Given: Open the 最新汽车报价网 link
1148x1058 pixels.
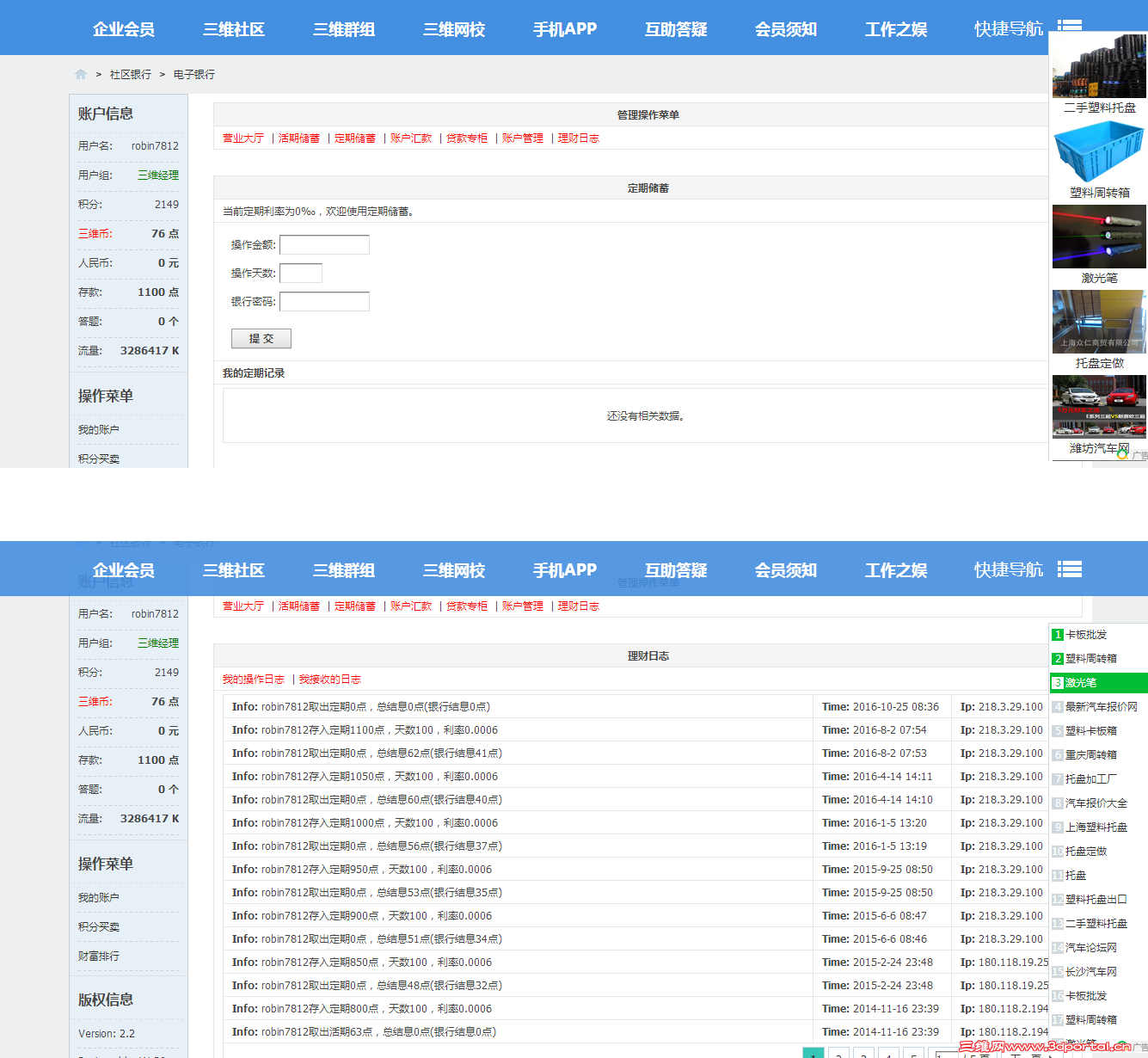Looking at the screenshot, I should click(1102, 707).
